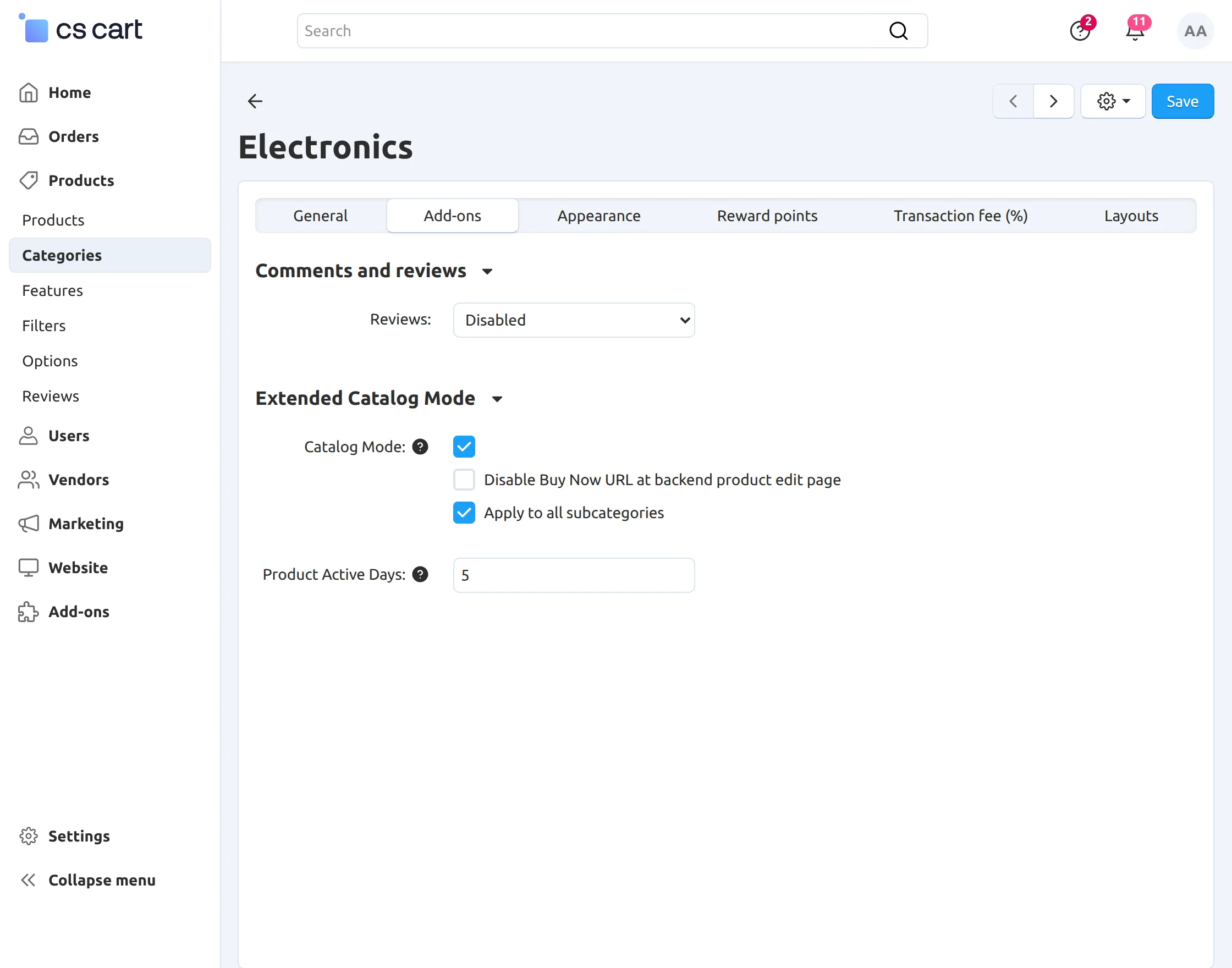Viewport: 1232px width, 968px height.
Task: Open the Transaction fee (%) tab
Action: point(960,216)
